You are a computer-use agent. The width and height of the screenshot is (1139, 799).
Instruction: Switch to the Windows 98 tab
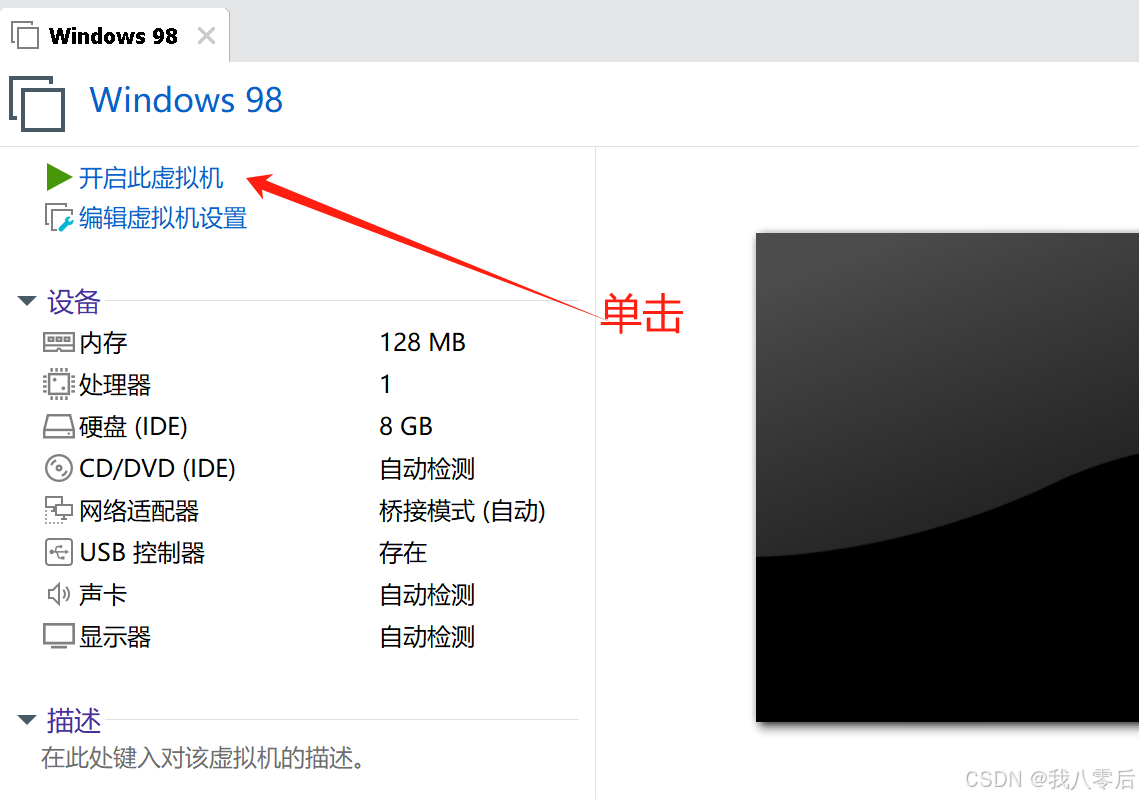[113, 36]
